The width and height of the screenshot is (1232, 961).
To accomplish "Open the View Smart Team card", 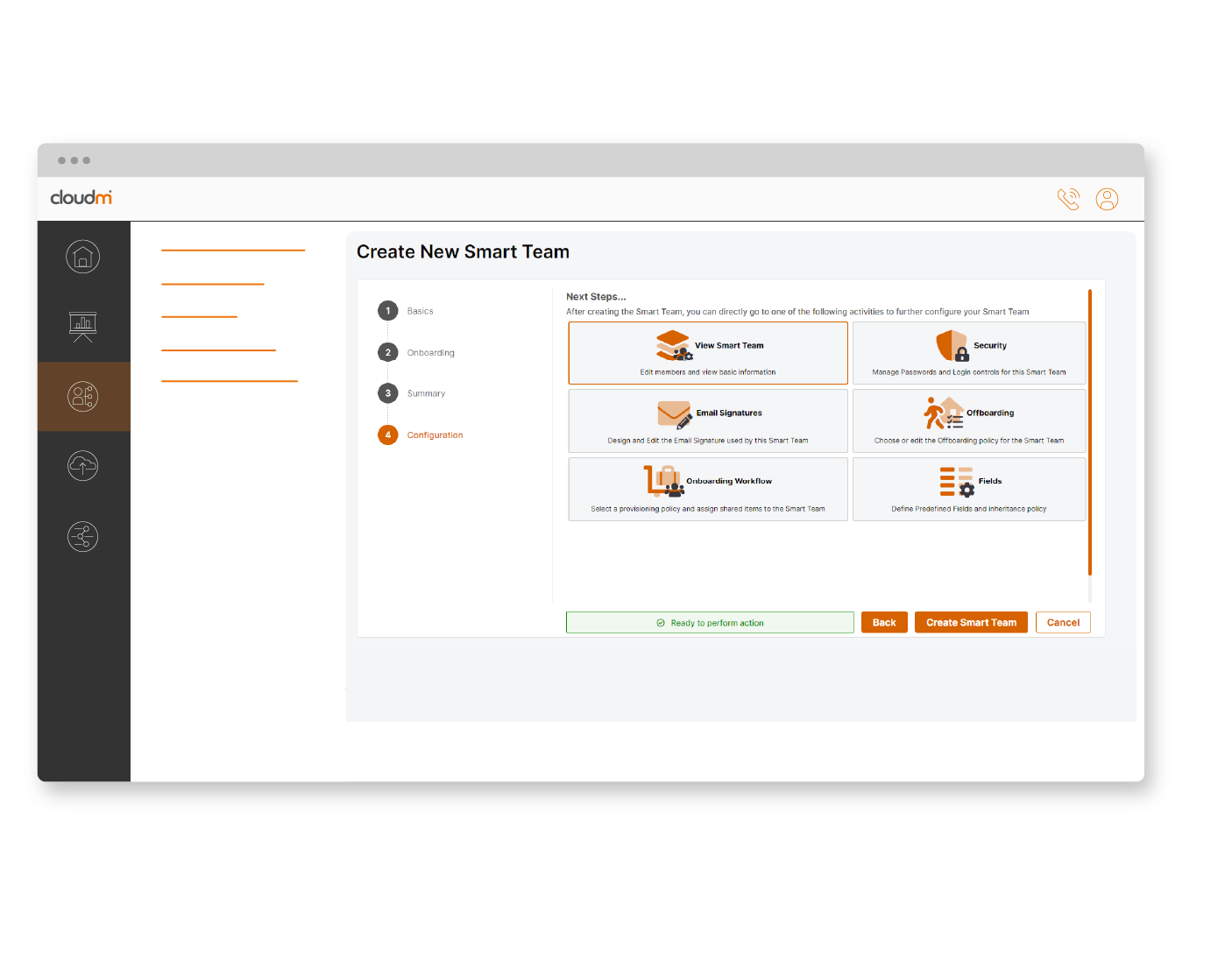I will [708, 352].
